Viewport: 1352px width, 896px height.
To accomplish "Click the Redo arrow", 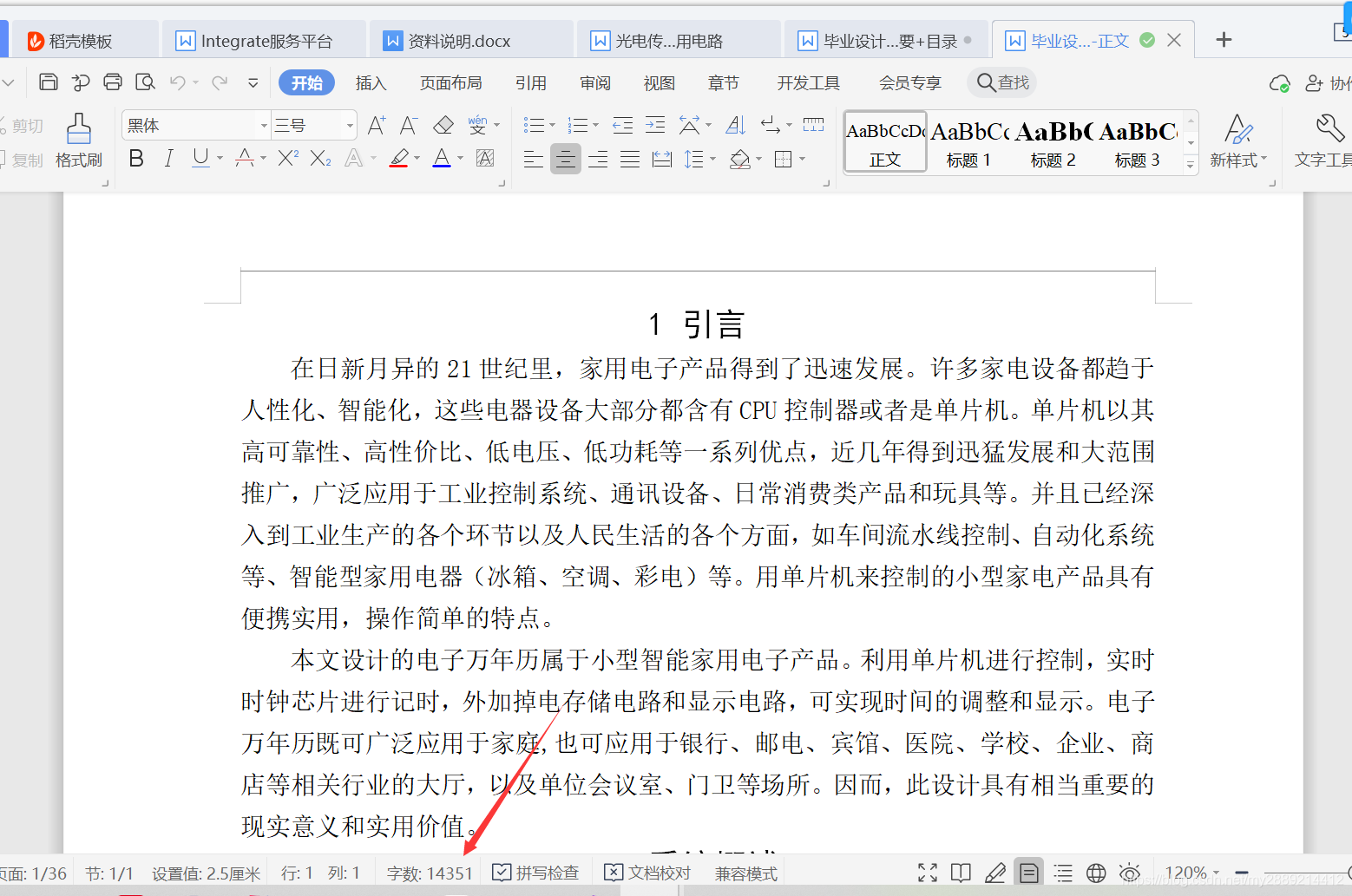I will (x=220, y=82).
